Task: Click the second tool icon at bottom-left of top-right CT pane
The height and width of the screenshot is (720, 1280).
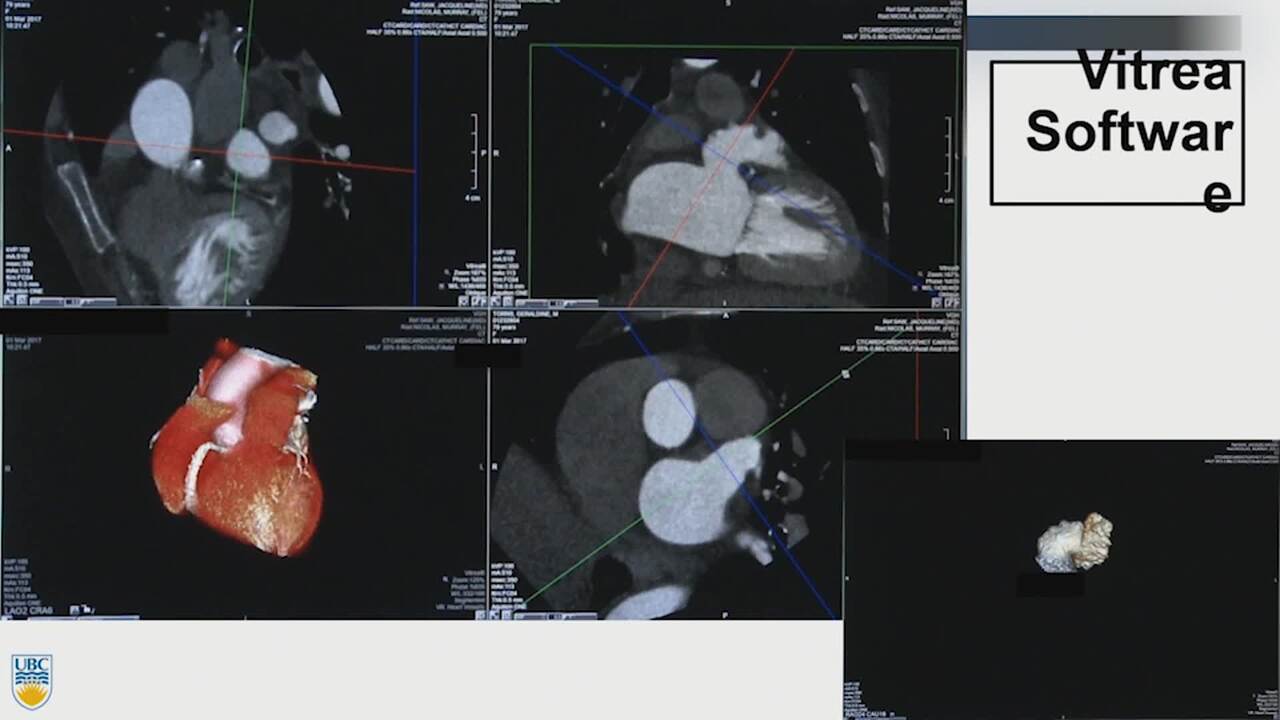Action: click(x=508, y=301)
